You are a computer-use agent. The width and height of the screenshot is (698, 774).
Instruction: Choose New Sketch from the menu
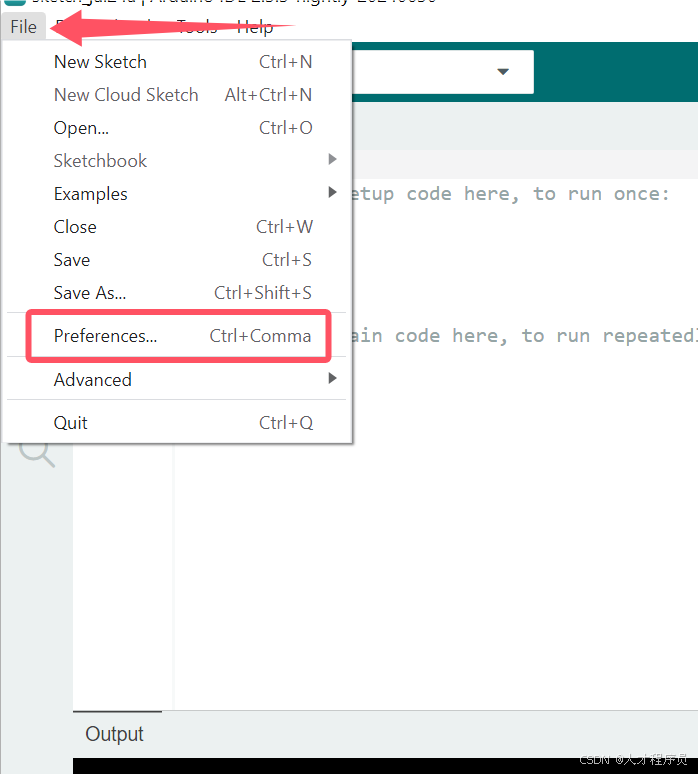point(177,62)
